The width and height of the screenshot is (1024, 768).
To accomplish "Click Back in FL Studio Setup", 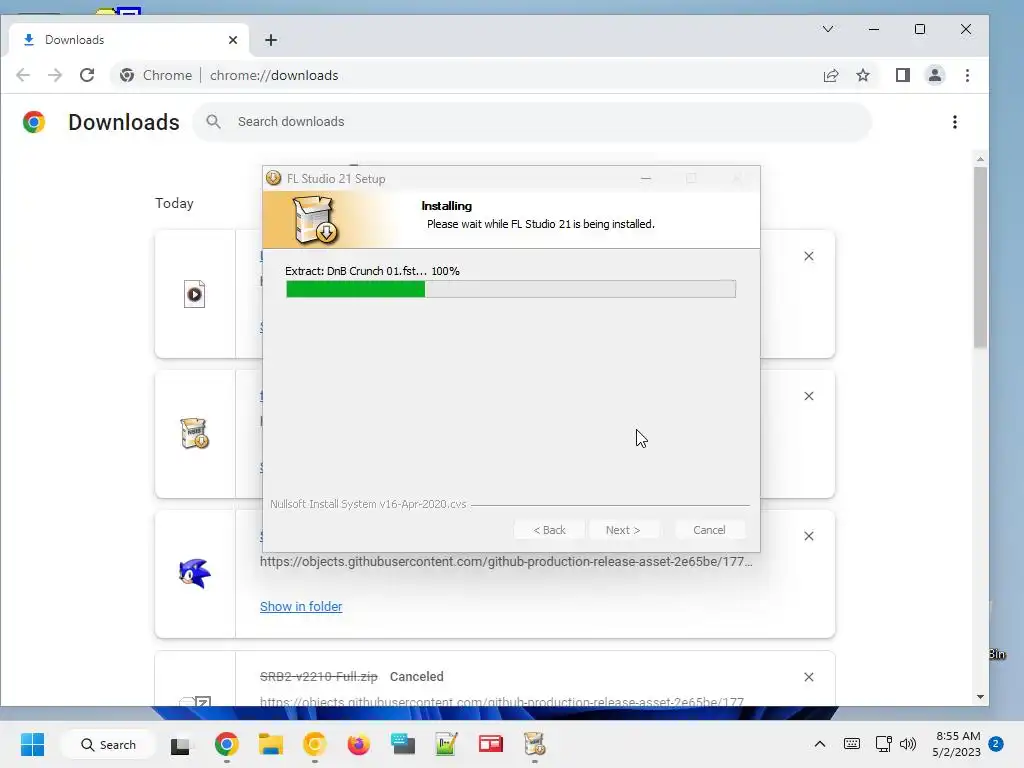I will [x=549, y=530].
